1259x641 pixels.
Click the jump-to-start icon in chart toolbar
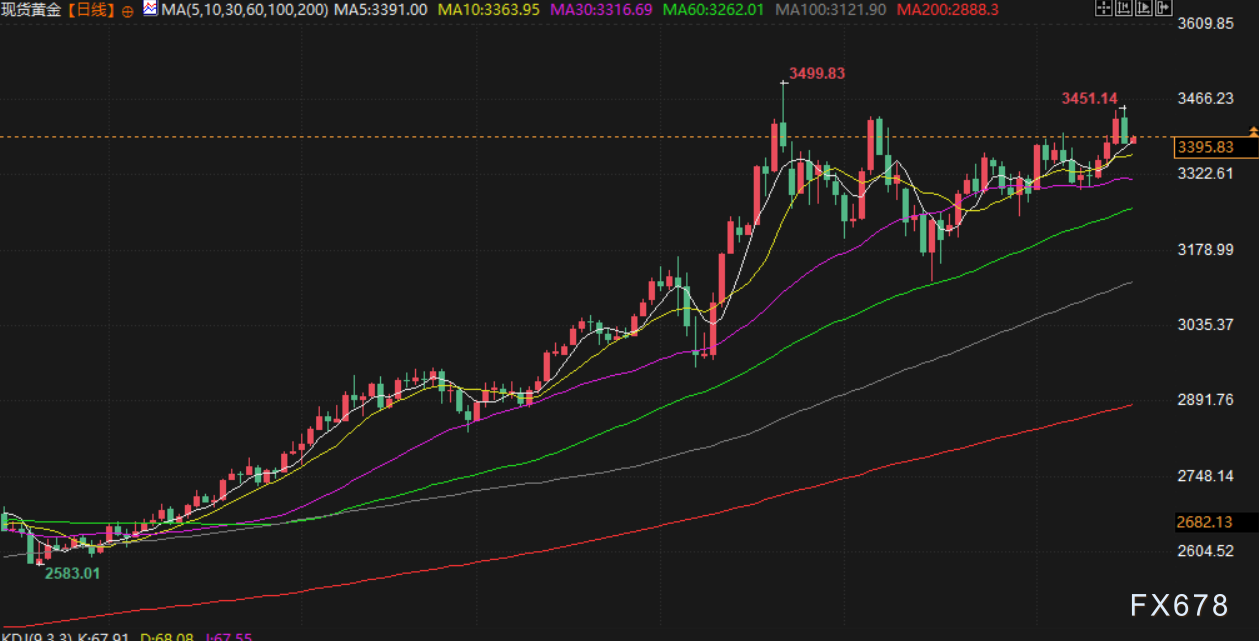coord(1124,9)
